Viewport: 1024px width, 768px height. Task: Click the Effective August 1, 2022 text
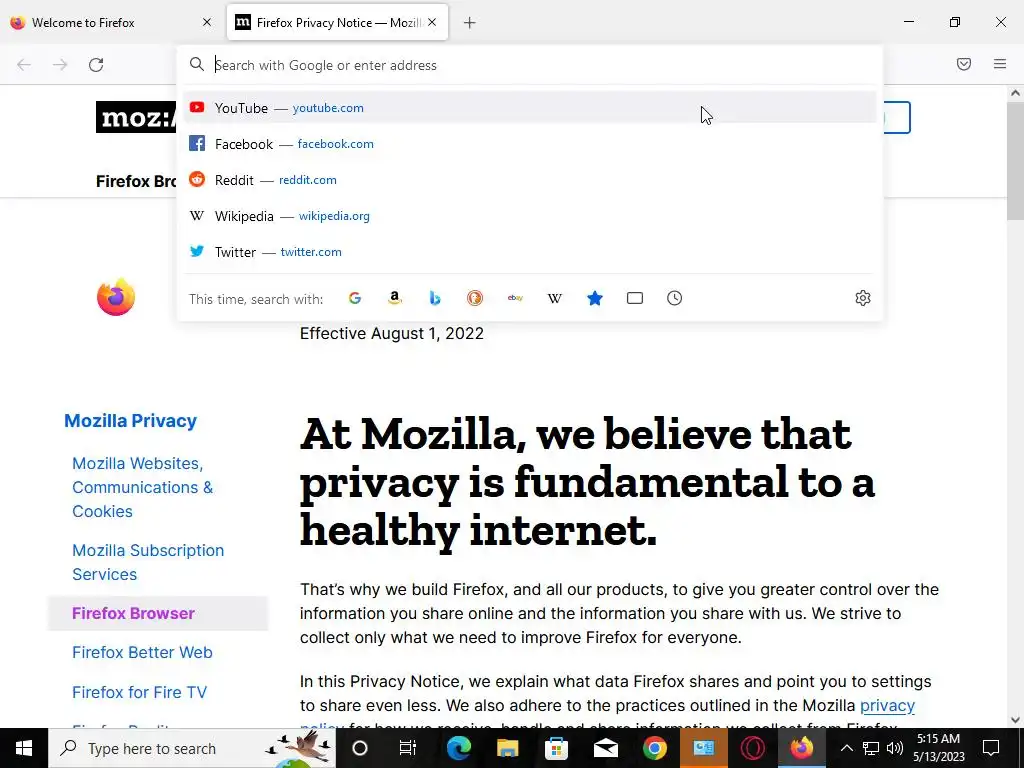392,334
